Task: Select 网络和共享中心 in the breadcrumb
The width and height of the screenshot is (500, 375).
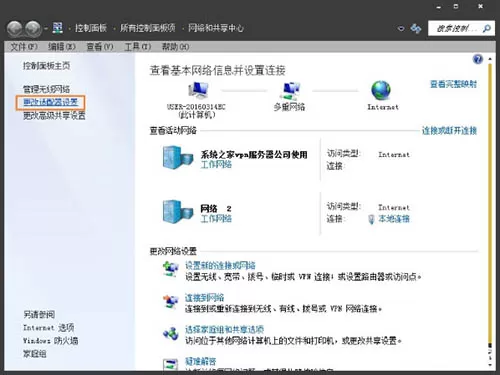Action: [216, 28]
